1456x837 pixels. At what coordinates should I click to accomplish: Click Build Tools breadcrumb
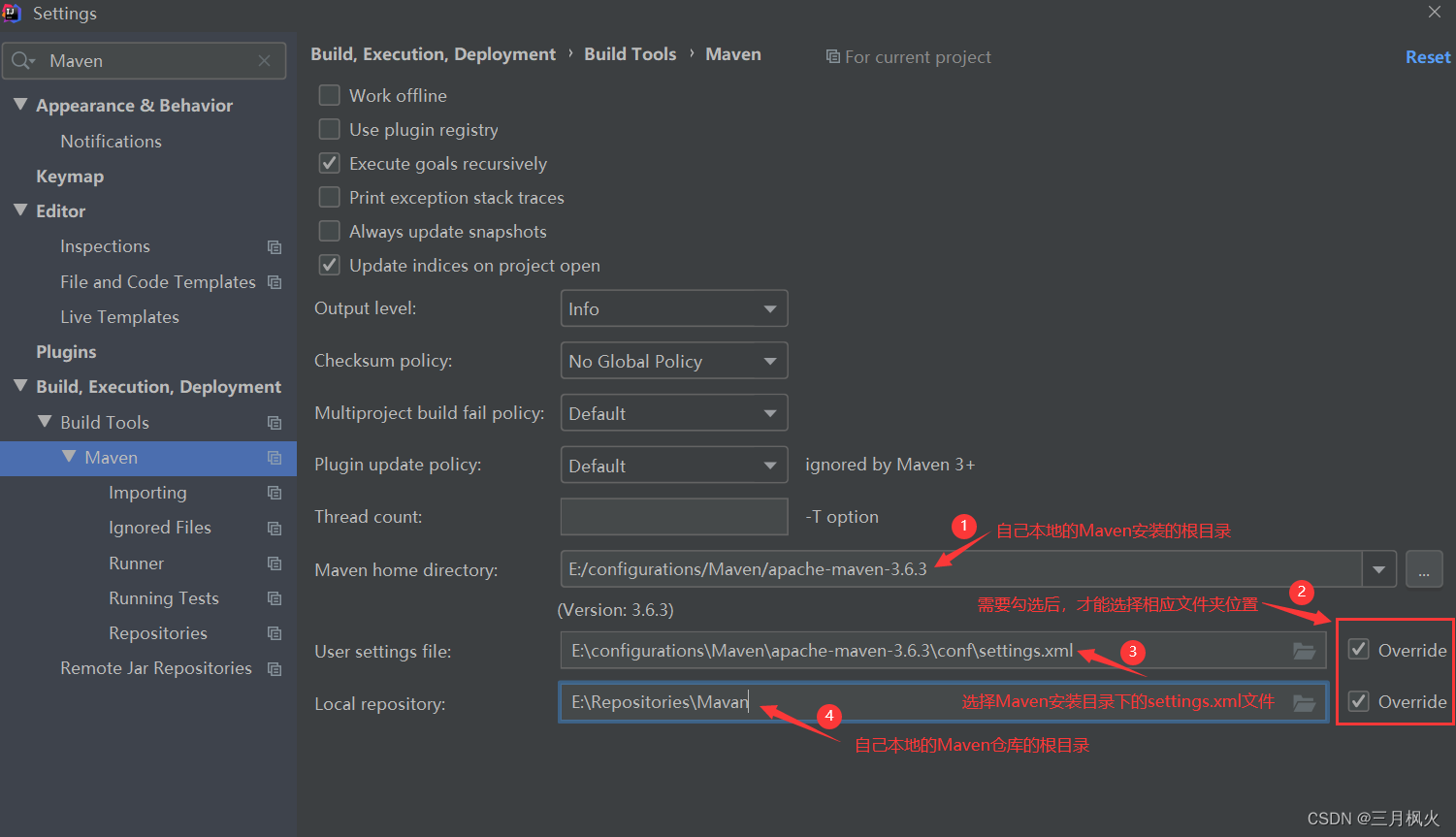[631, 54]
